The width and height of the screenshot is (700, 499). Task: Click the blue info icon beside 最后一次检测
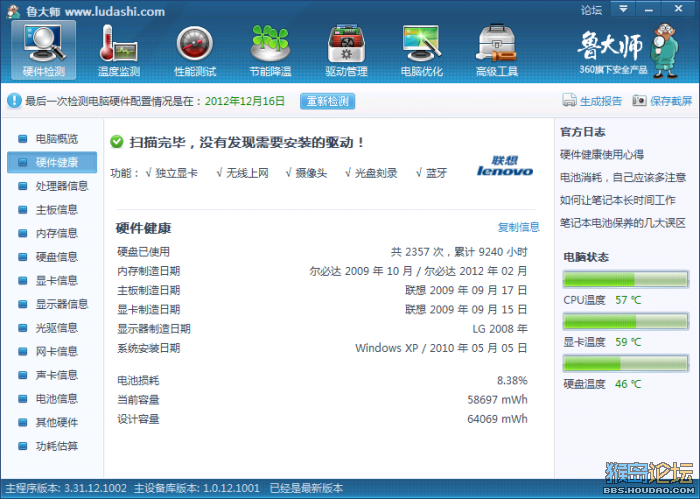14,101
